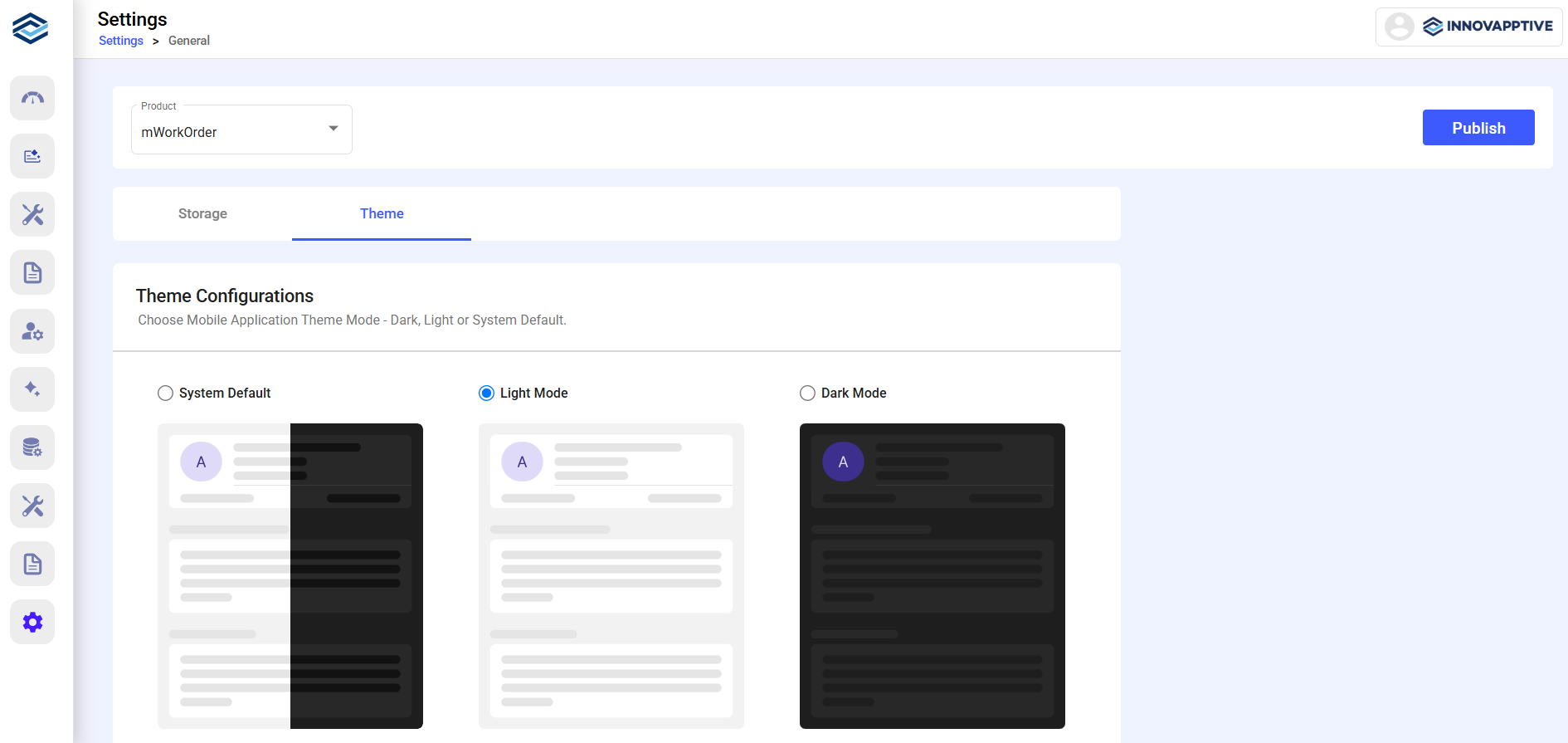This screenshot has width=1568, height=743.
Task: Click the highlighted settings gear sidebar icon
Action: (32, 622)
